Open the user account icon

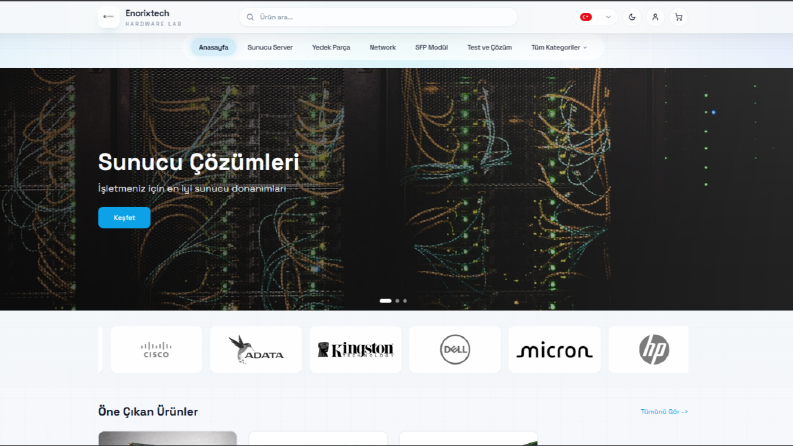(x=655, y=17)
